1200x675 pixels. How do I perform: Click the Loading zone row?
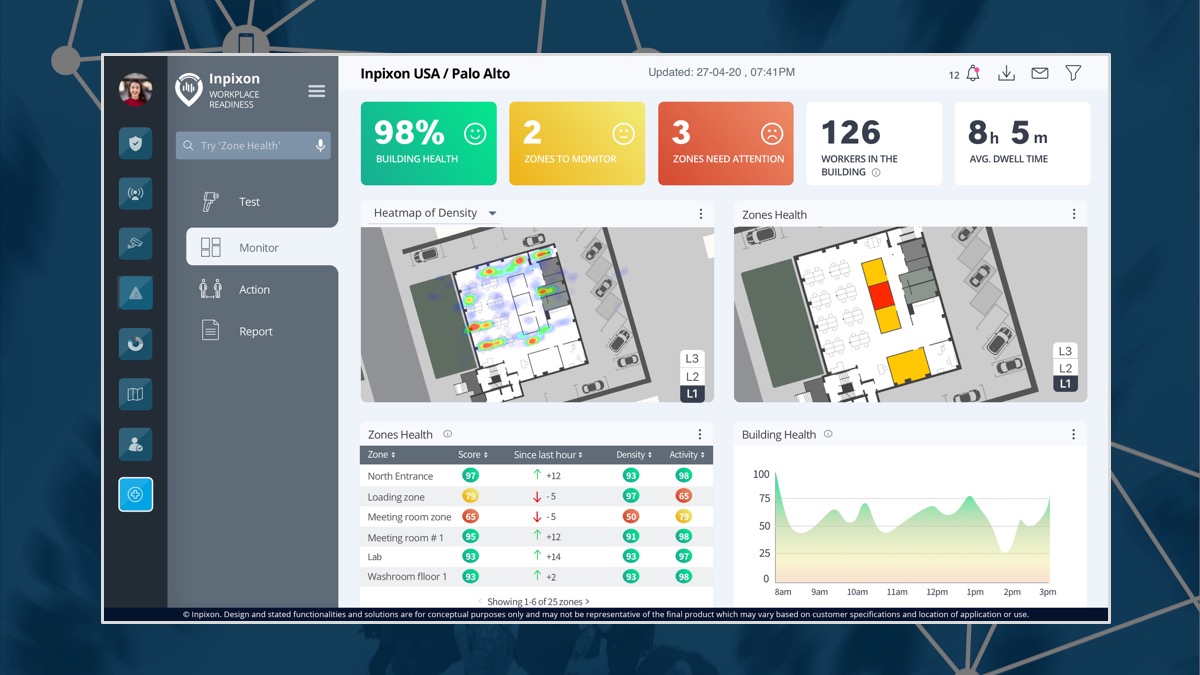[537, 496]
